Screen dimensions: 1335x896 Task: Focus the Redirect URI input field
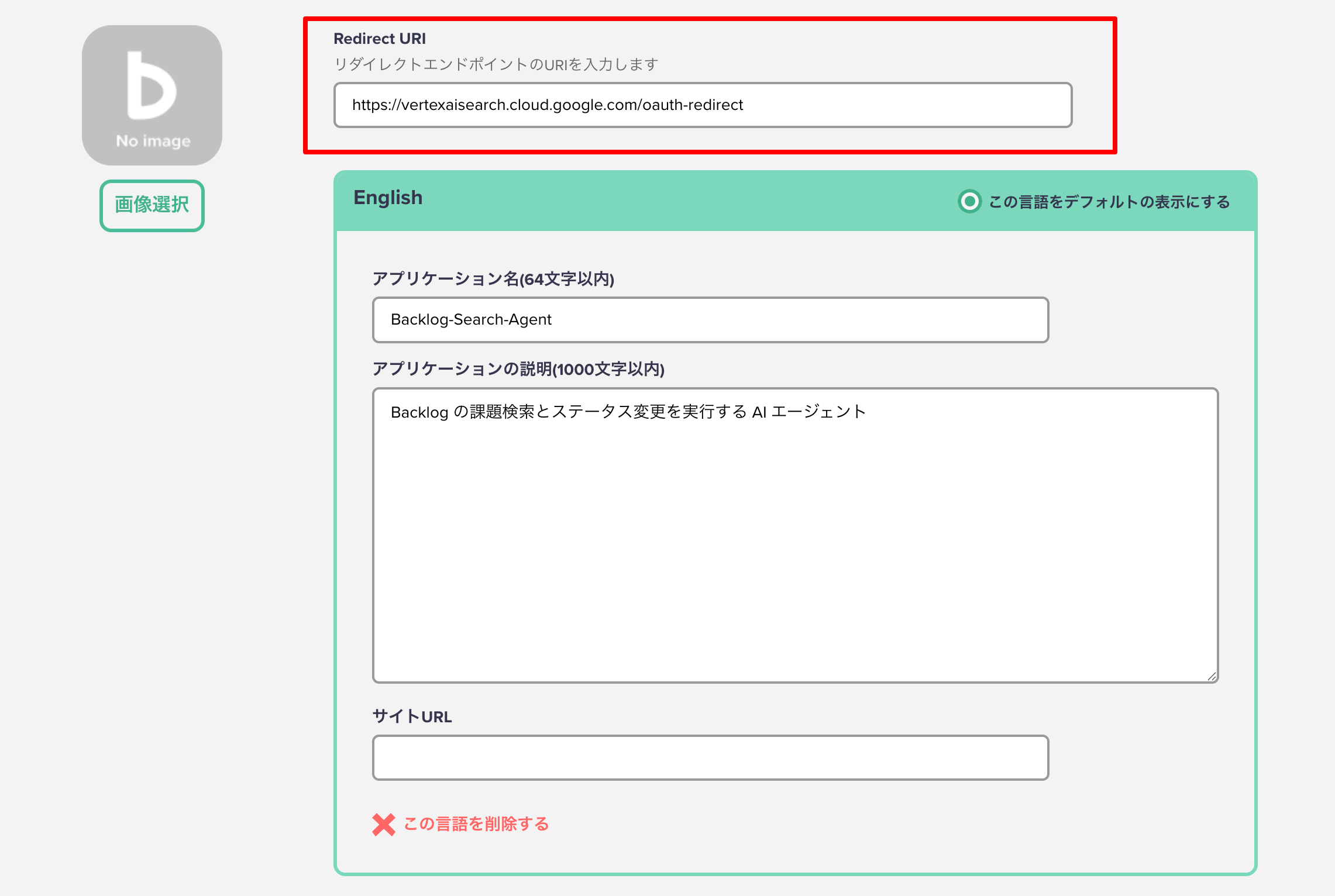[702, 105]
